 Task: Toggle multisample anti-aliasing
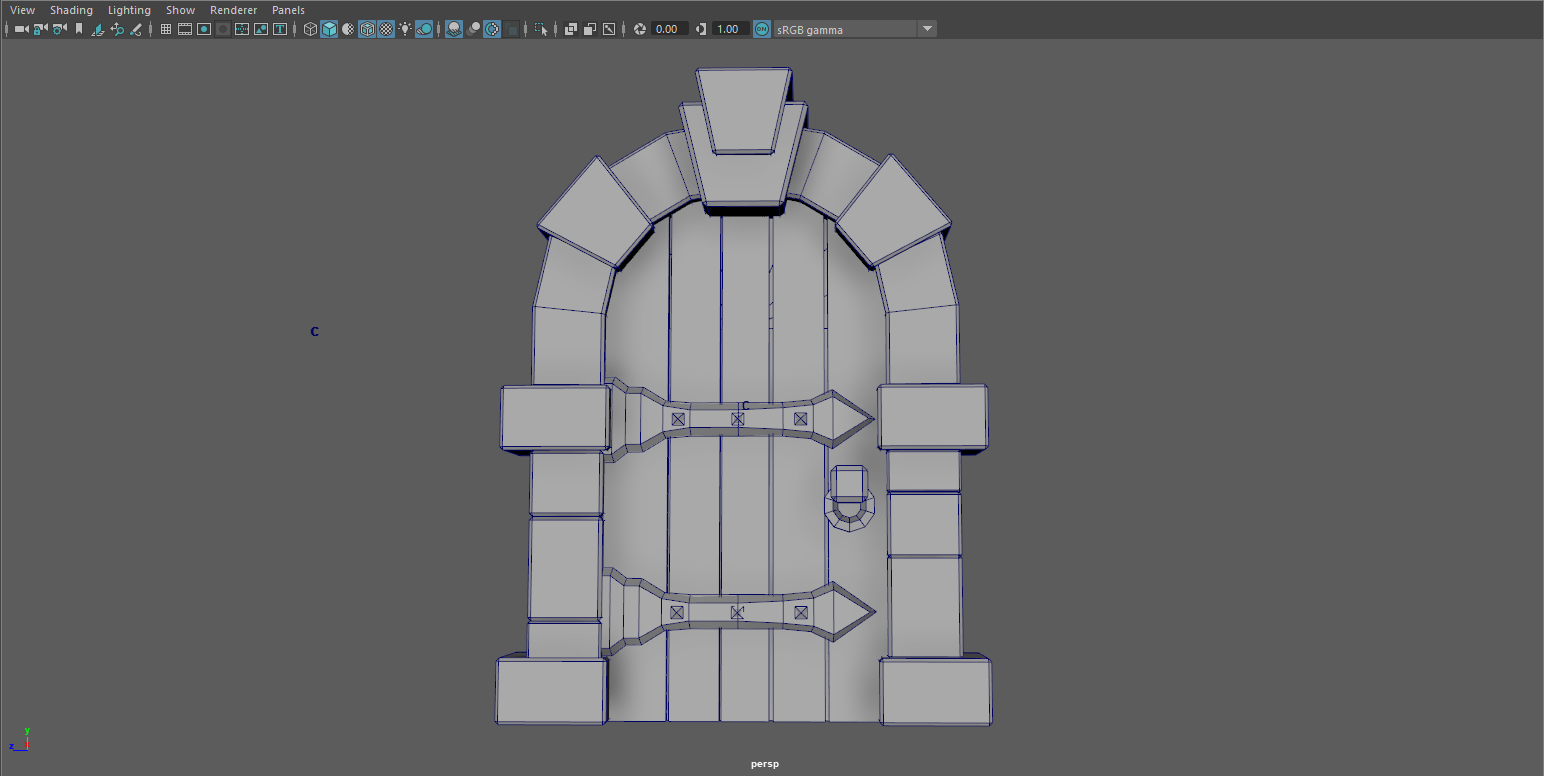492,28
